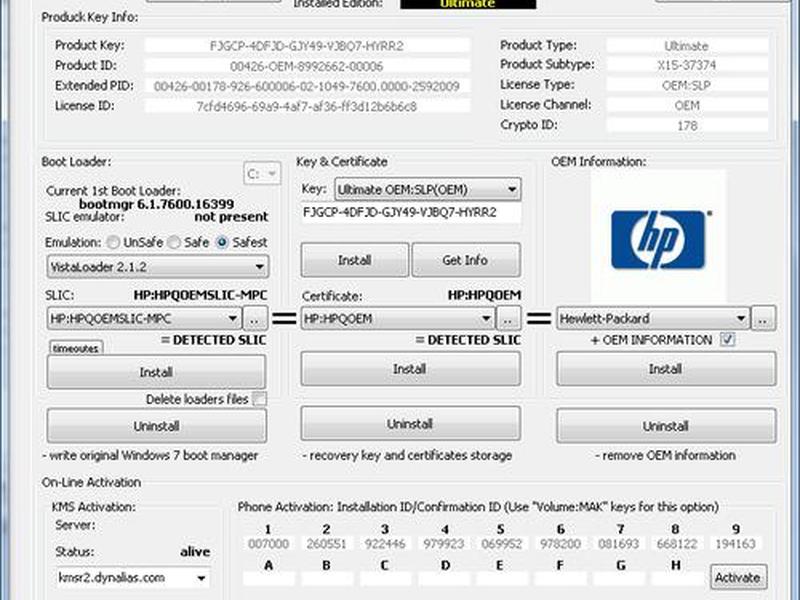The image size is (800, 600).
Task: Click Installation ID block 2 value 260551
Action: 327,544
